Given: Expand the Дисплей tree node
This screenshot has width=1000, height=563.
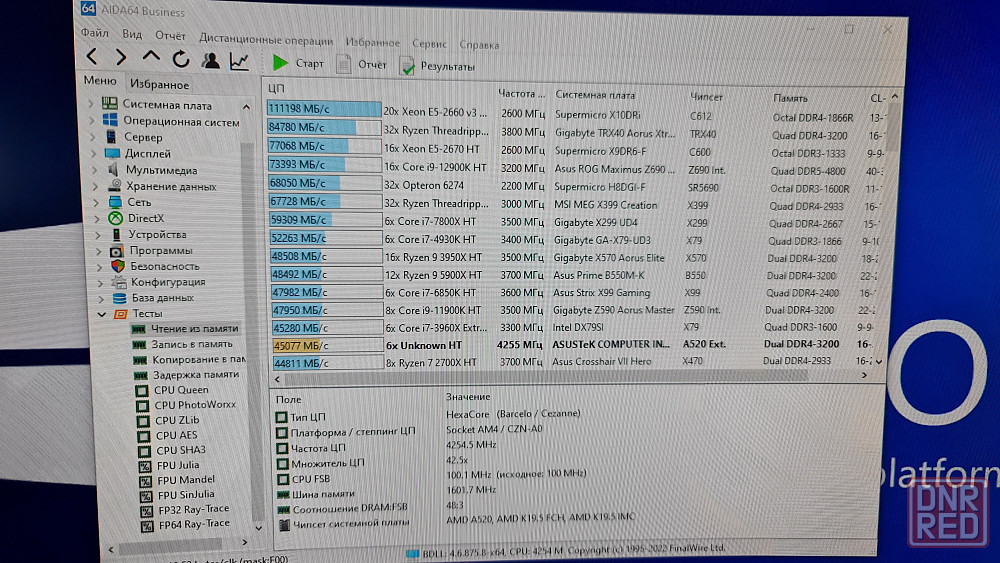Looking at the screenshot, I should [96, 154].
